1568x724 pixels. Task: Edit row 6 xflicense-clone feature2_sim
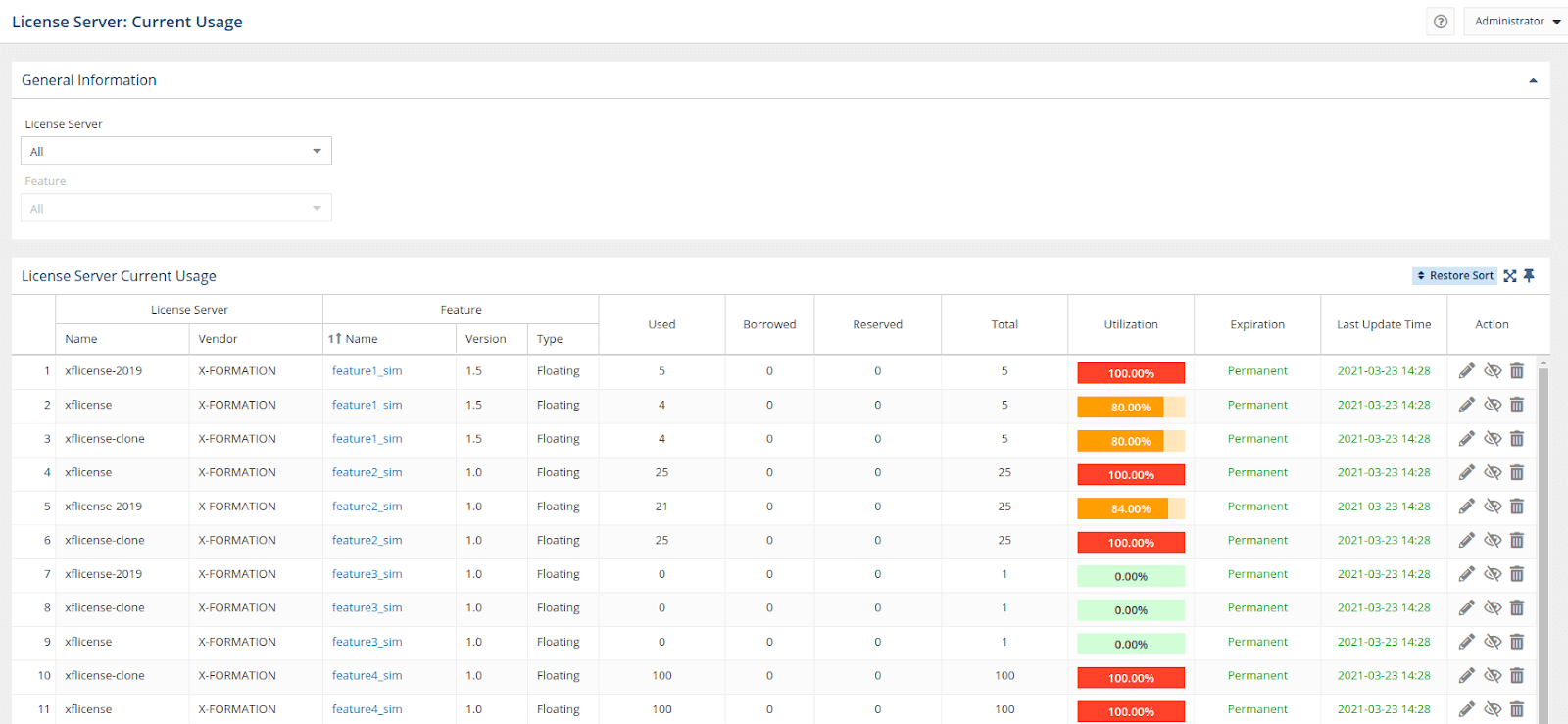(x=1467, y=540)
